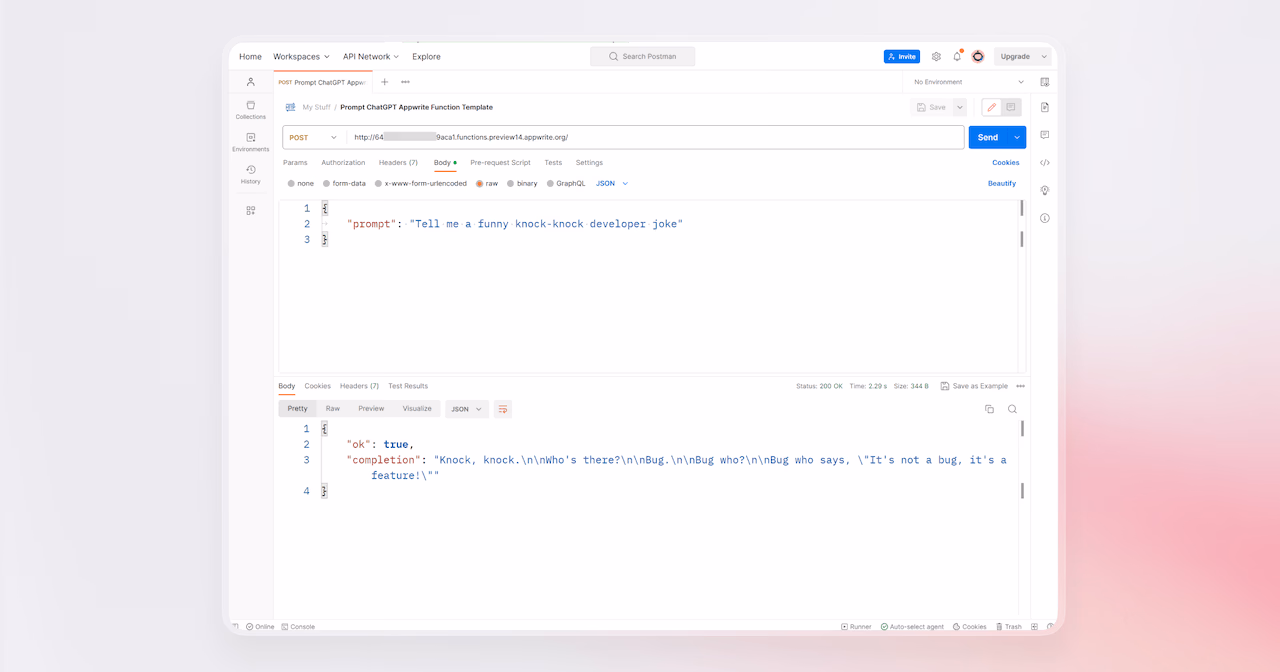Click the new tab plus icon
Viewport: 1280px width, 672px height.
pos(384,82)
